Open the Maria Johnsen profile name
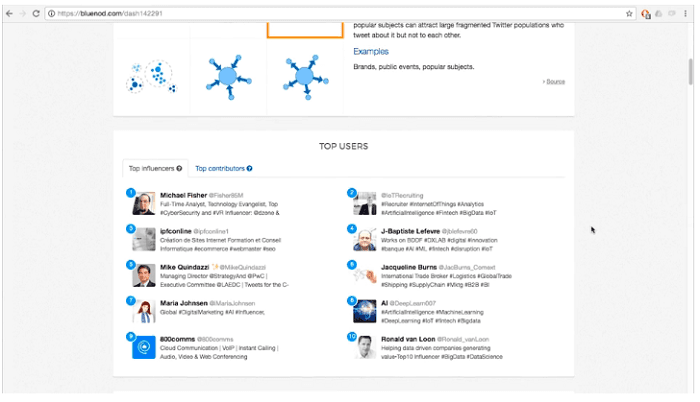 183,303
